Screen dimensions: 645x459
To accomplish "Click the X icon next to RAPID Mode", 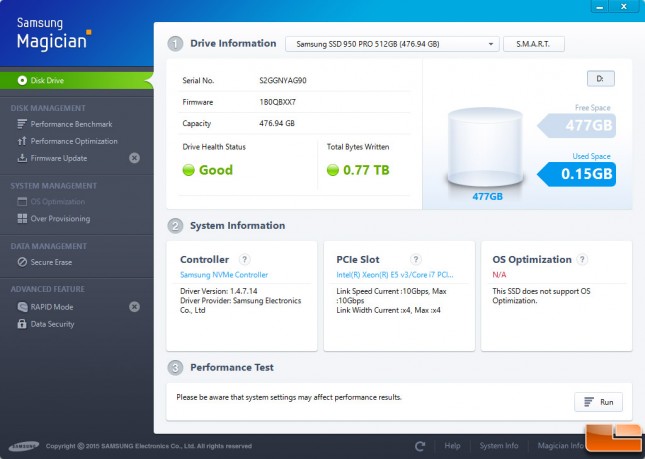I will 134,307.
